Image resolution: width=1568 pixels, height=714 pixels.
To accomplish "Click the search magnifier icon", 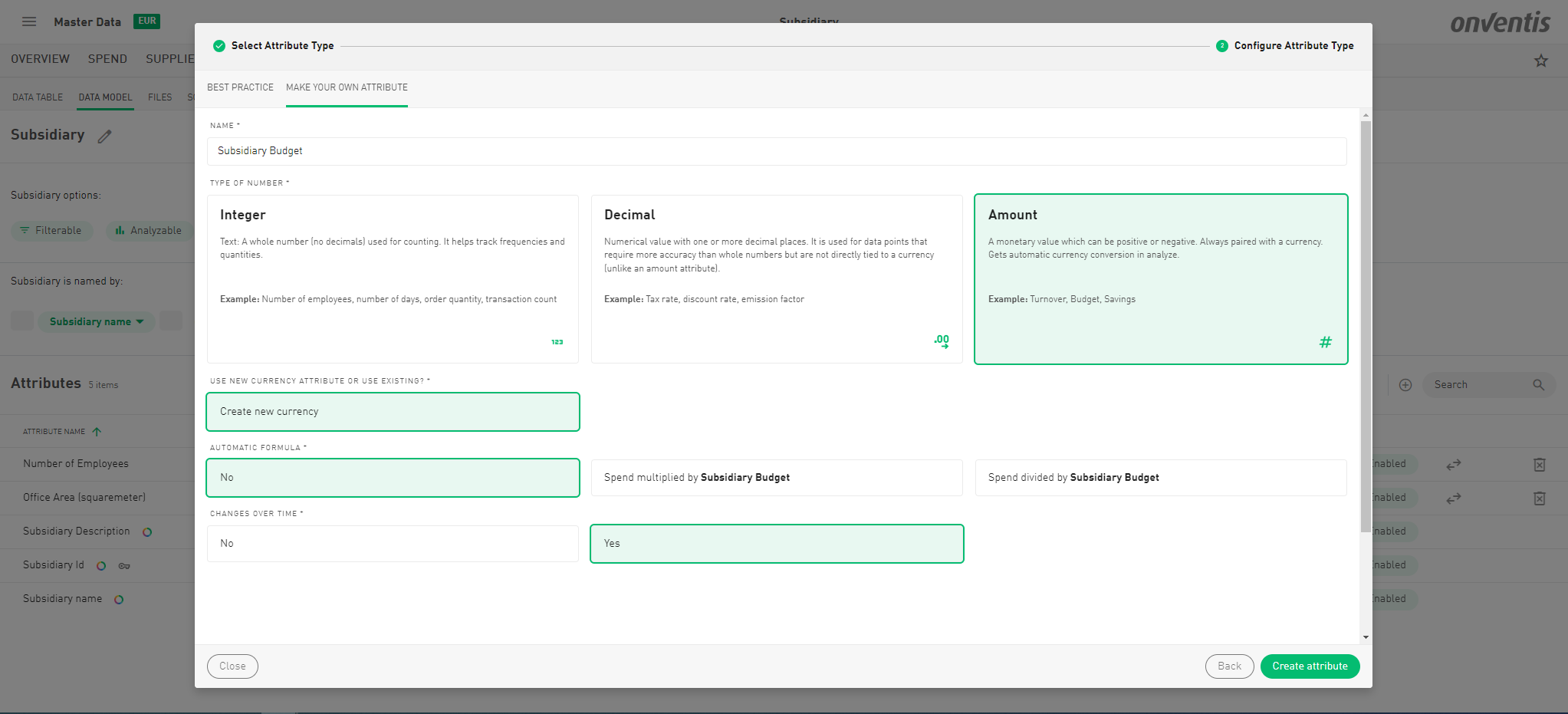I will (1538, 385).
